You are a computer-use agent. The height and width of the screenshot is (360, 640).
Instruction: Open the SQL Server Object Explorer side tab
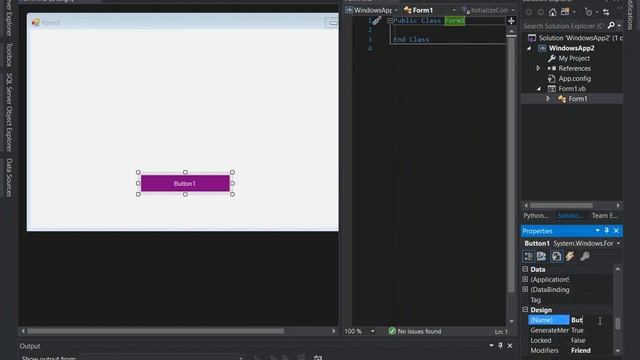(9, 112)
